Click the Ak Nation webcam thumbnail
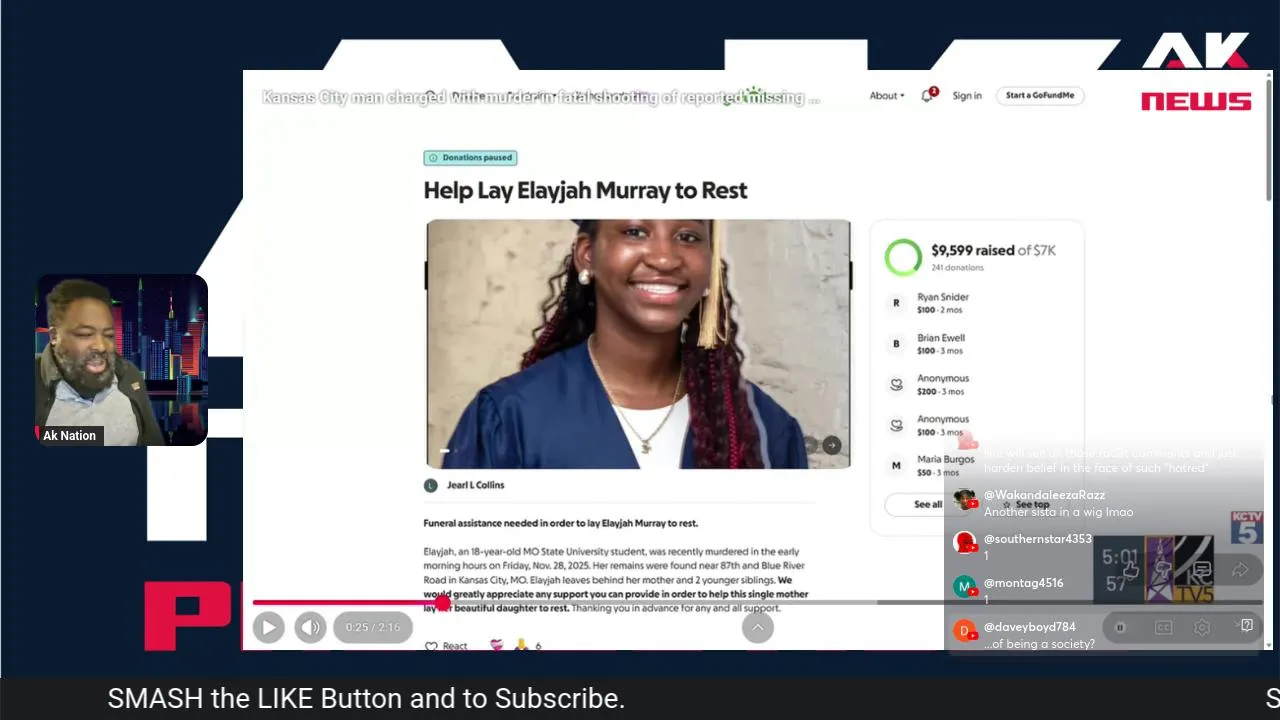The height and width of the screenshot is (720, 1280). pyautogui.click(x=121, y=360)
